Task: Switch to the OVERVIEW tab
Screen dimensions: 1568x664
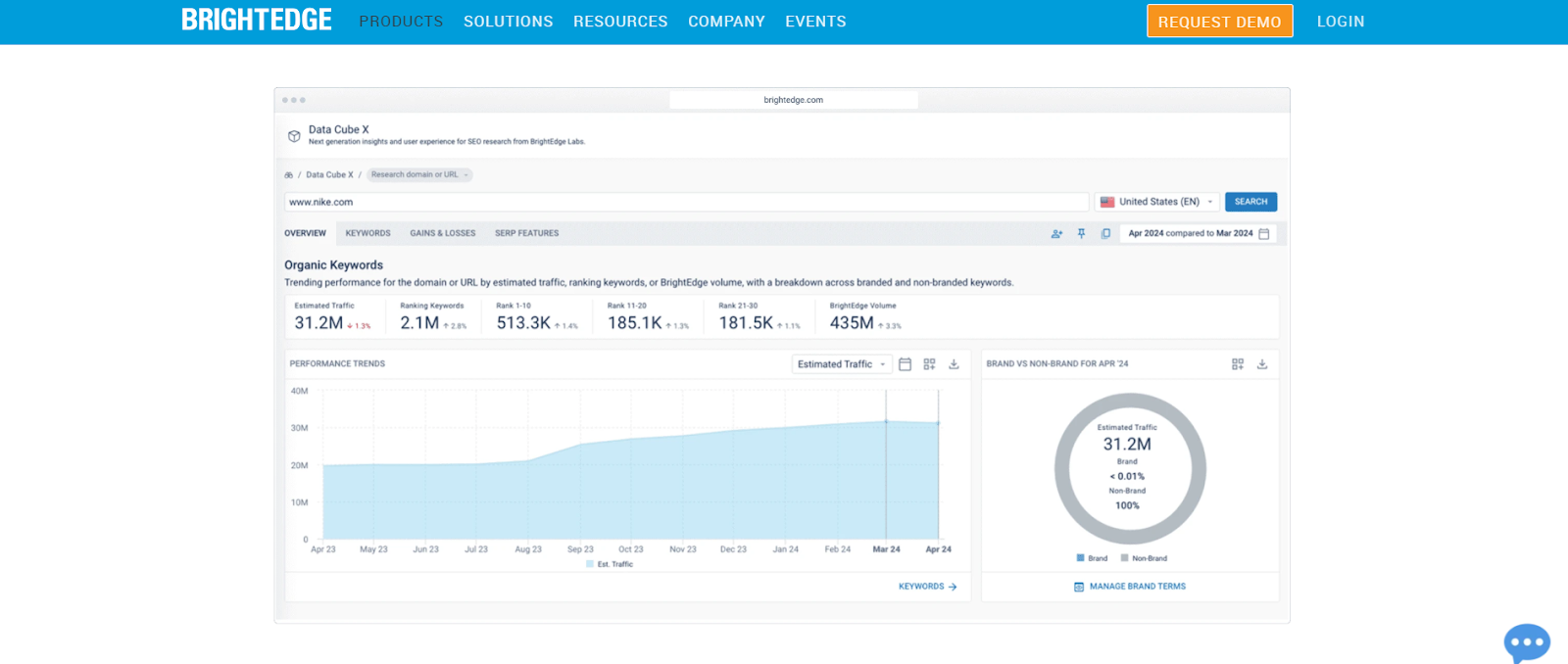Action: coord(306,233)
